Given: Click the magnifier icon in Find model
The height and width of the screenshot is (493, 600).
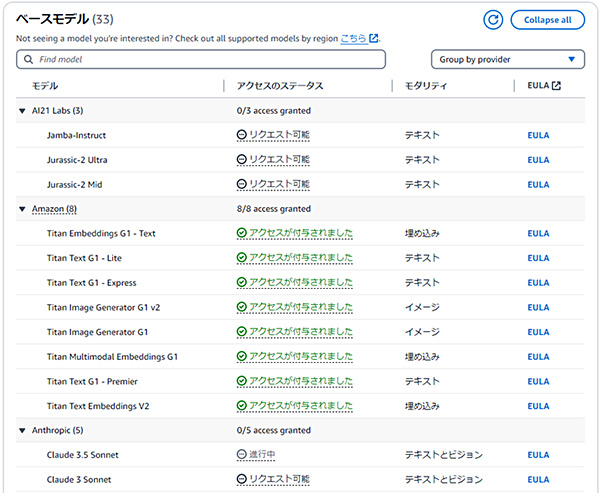Looking at the screenshot, I should (28, 59).
